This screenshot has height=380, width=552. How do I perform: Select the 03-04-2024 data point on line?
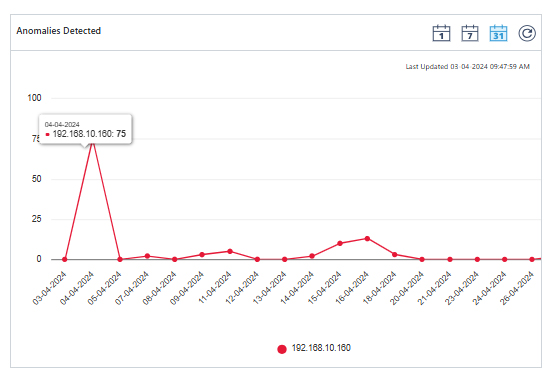point(64,260)
